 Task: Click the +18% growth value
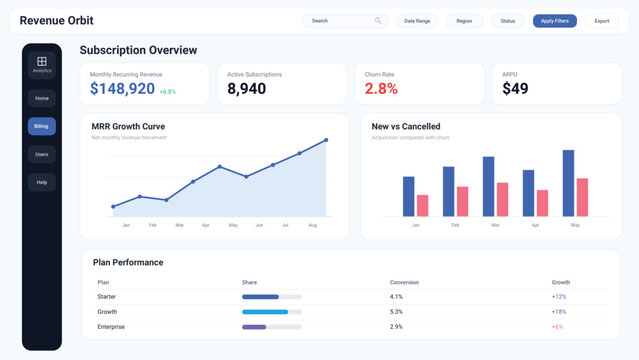(x=559, y=312)
